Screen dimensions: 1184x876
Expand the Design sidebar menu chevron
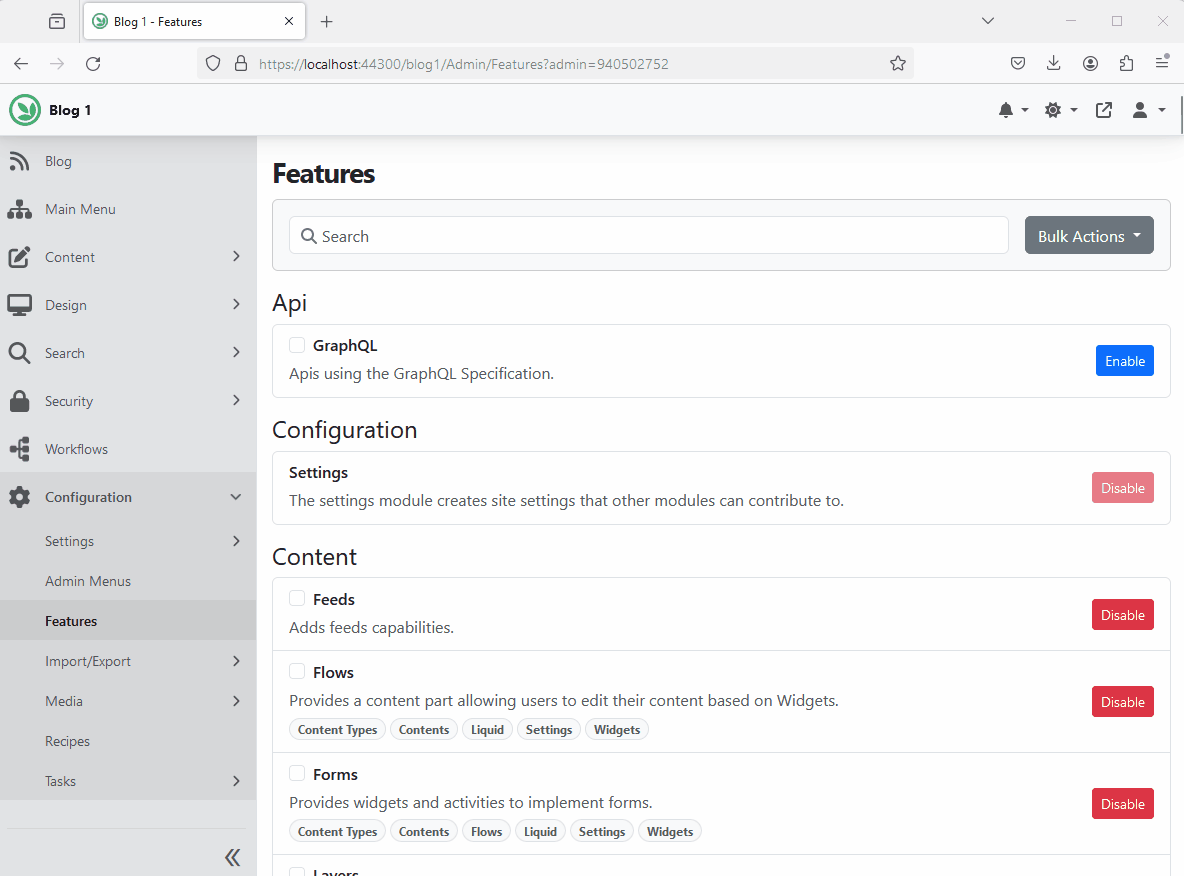tap(236, 304)
